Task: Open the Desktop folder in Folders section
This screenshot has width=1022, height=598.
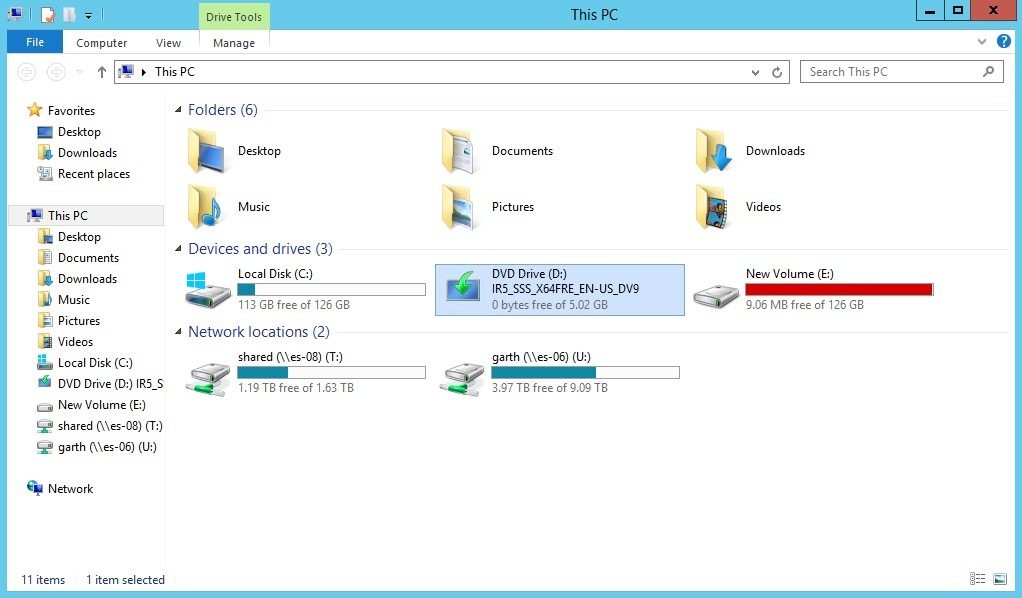Action: tap(235, 151)
